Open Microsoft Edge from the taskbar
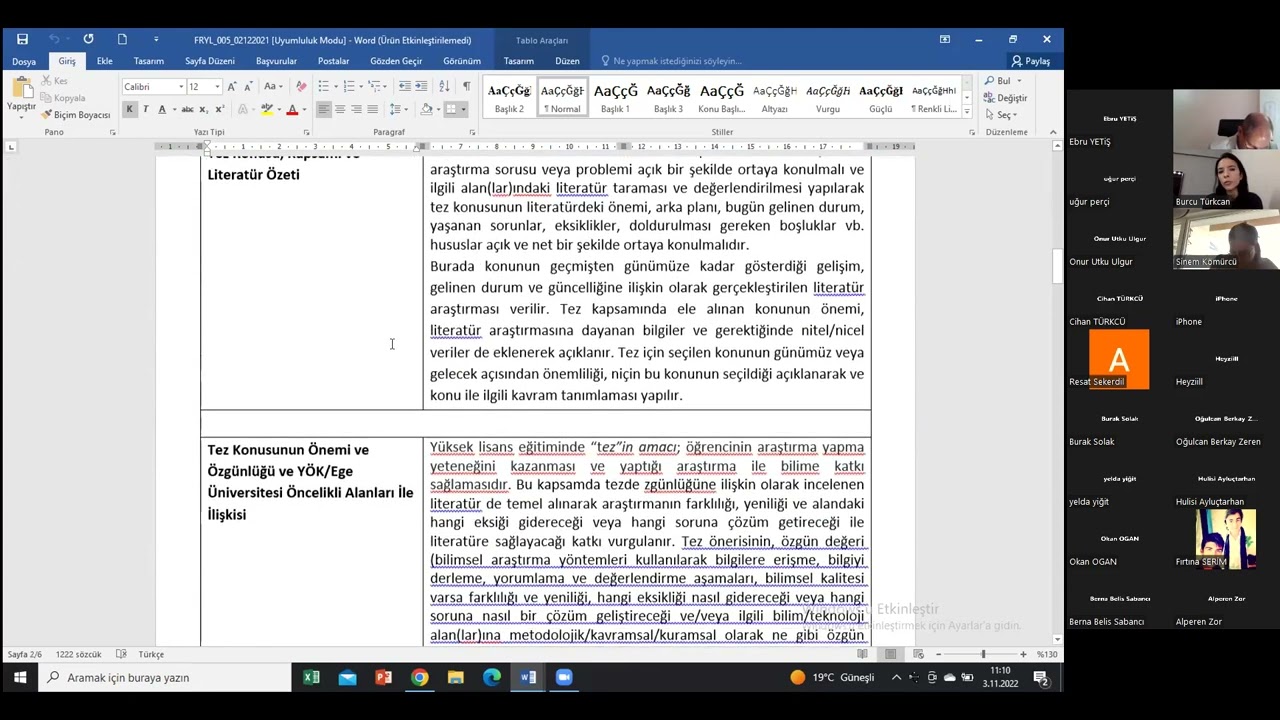 tap(492, 677)
